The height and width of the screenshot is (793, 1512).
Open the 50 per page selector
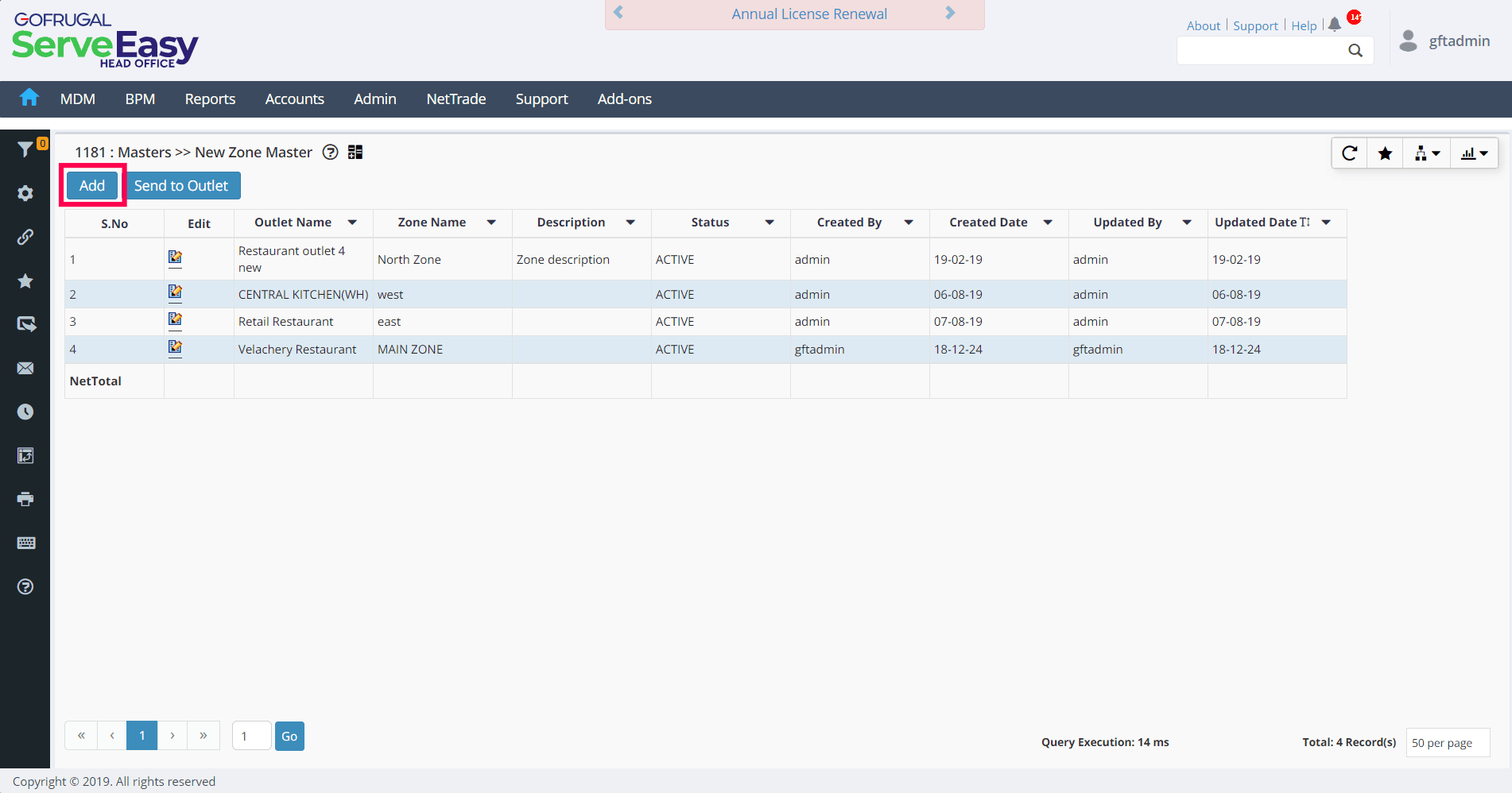pyautogui.click(x=1448, y=742)
